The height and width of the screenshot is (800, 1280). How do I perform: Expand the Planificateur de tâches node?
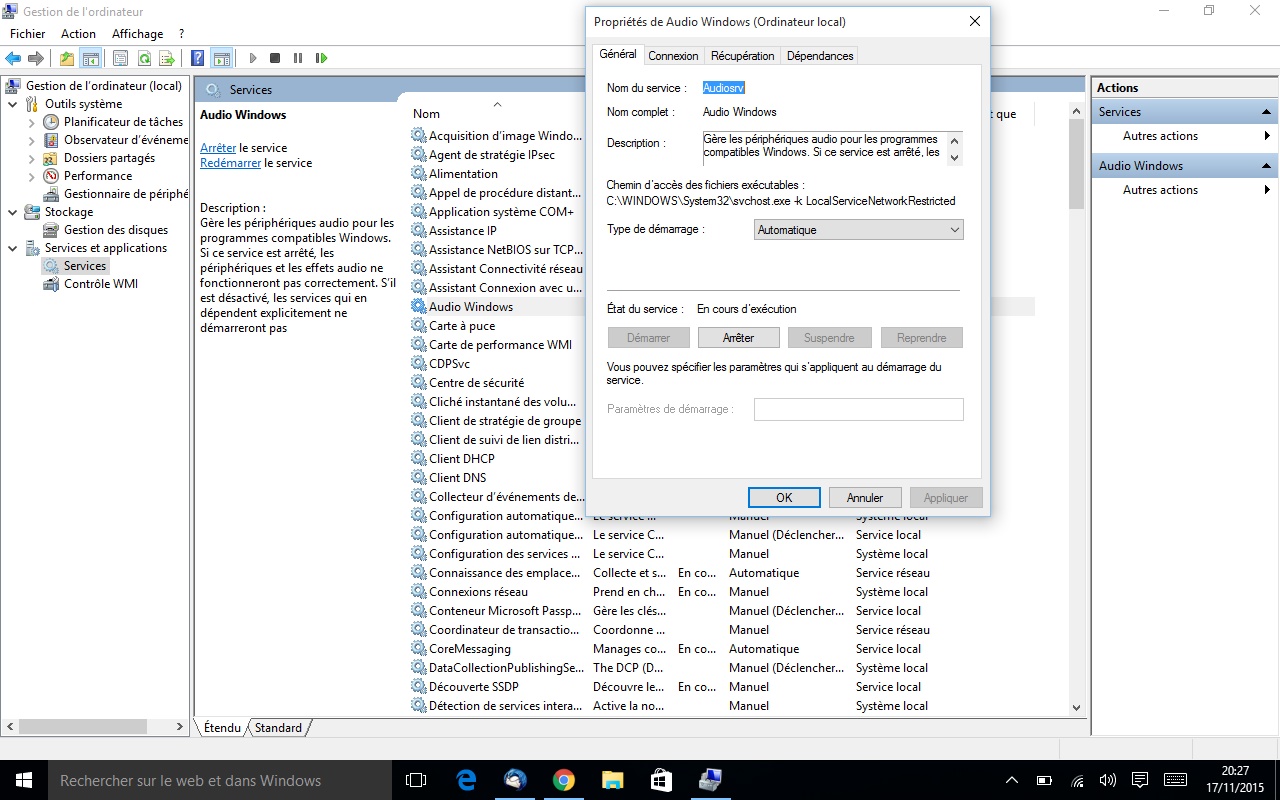click(x=32, y=122)
